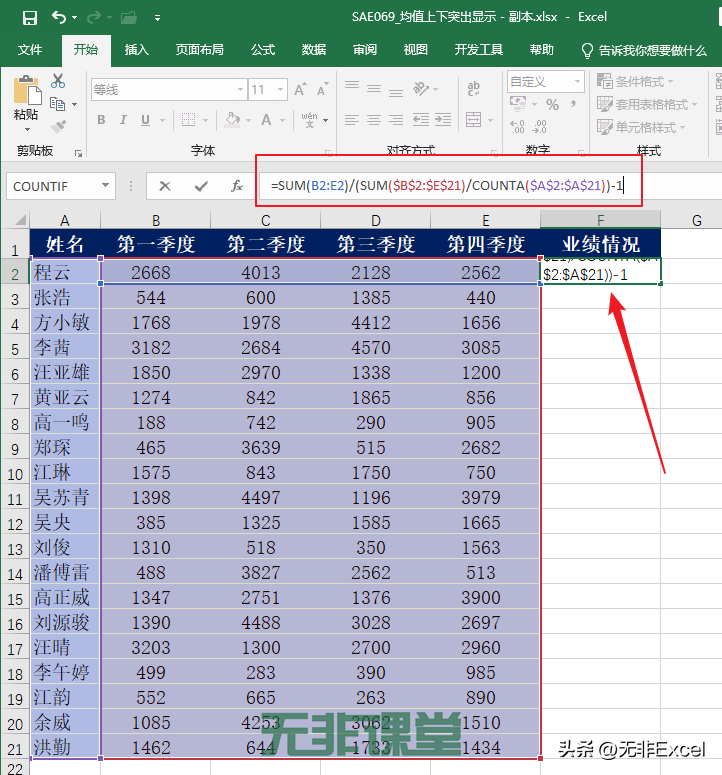Screen dimensions: 722x775
Task: Click Increase Decimal icon
Action: point(517,127)
